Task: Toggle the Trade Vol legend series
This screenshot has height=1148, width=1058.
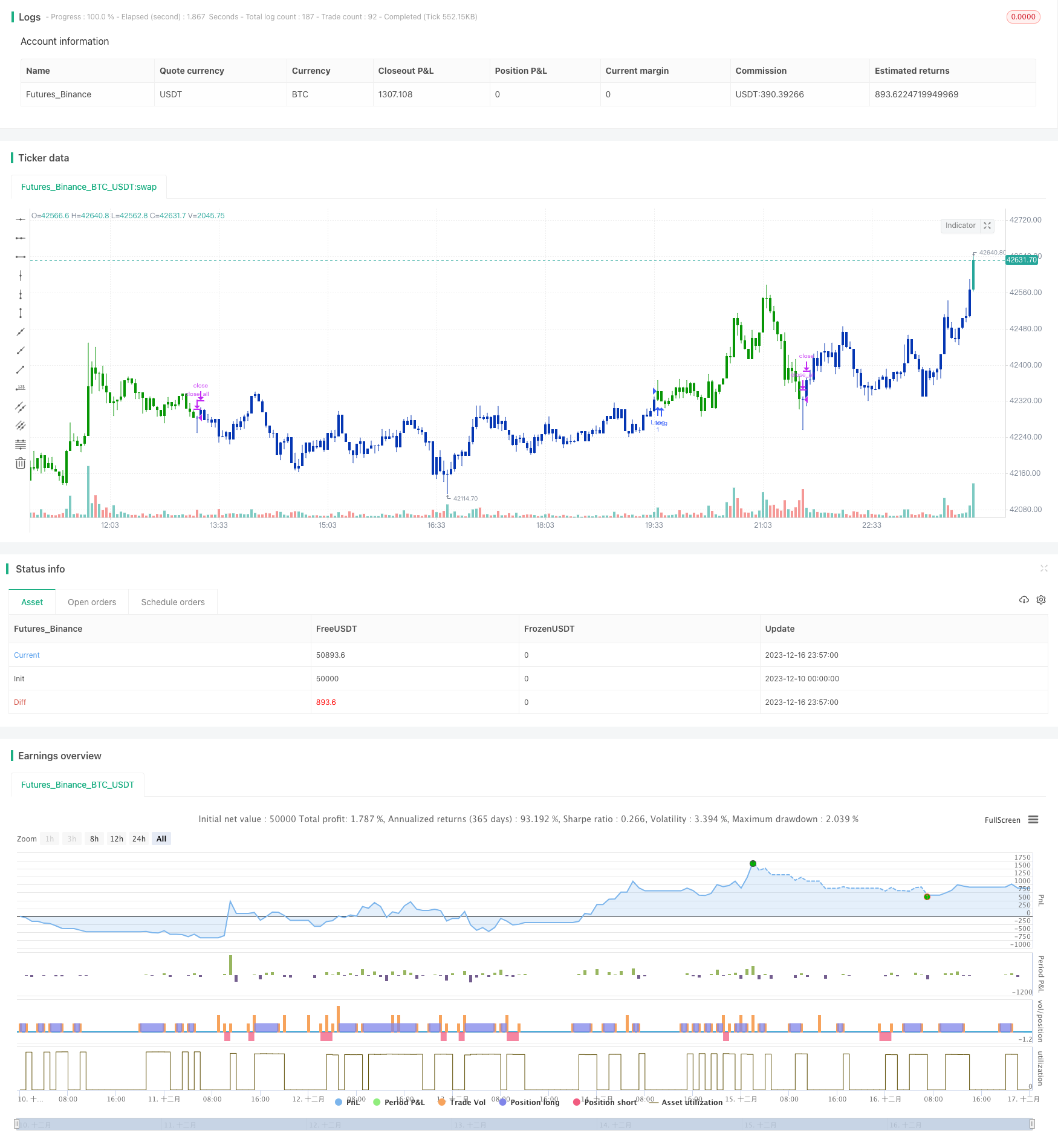Action: (x=462, y=1102)
